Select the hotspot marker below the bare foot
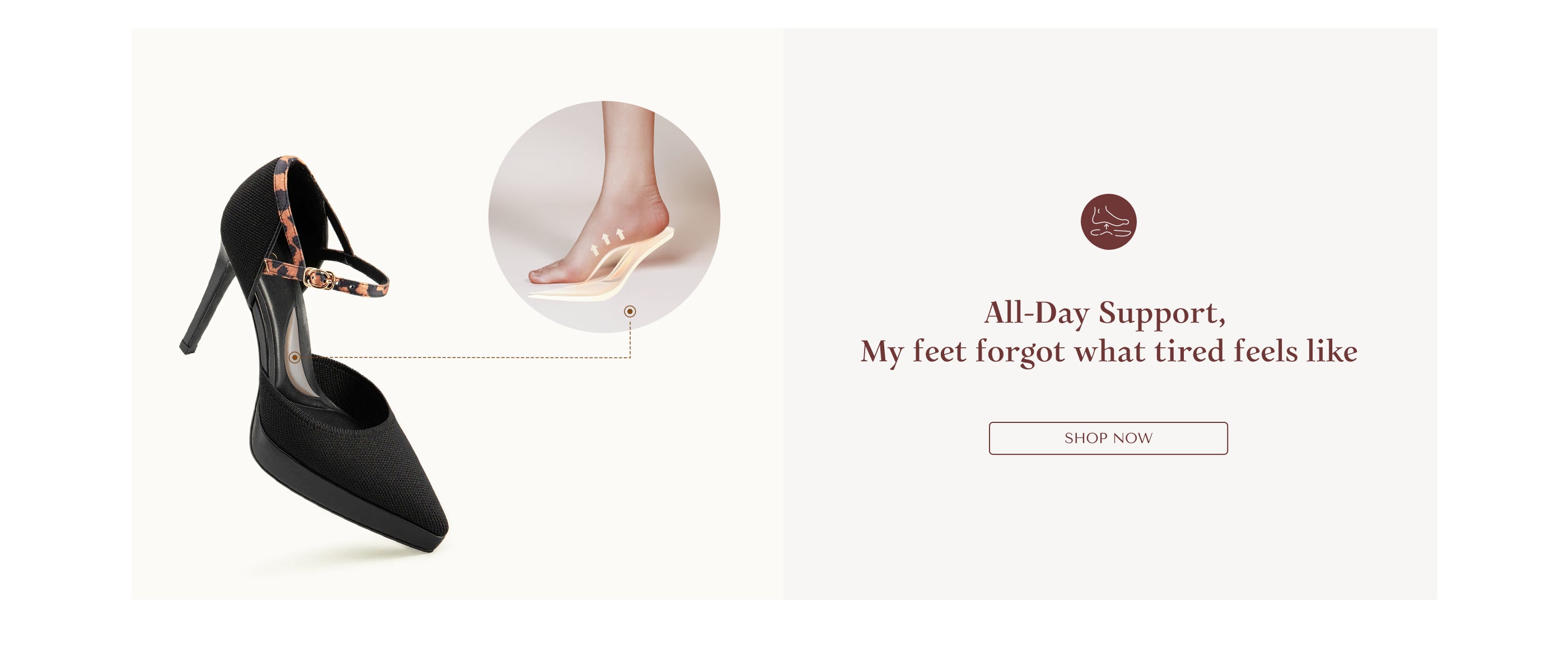 629,311
